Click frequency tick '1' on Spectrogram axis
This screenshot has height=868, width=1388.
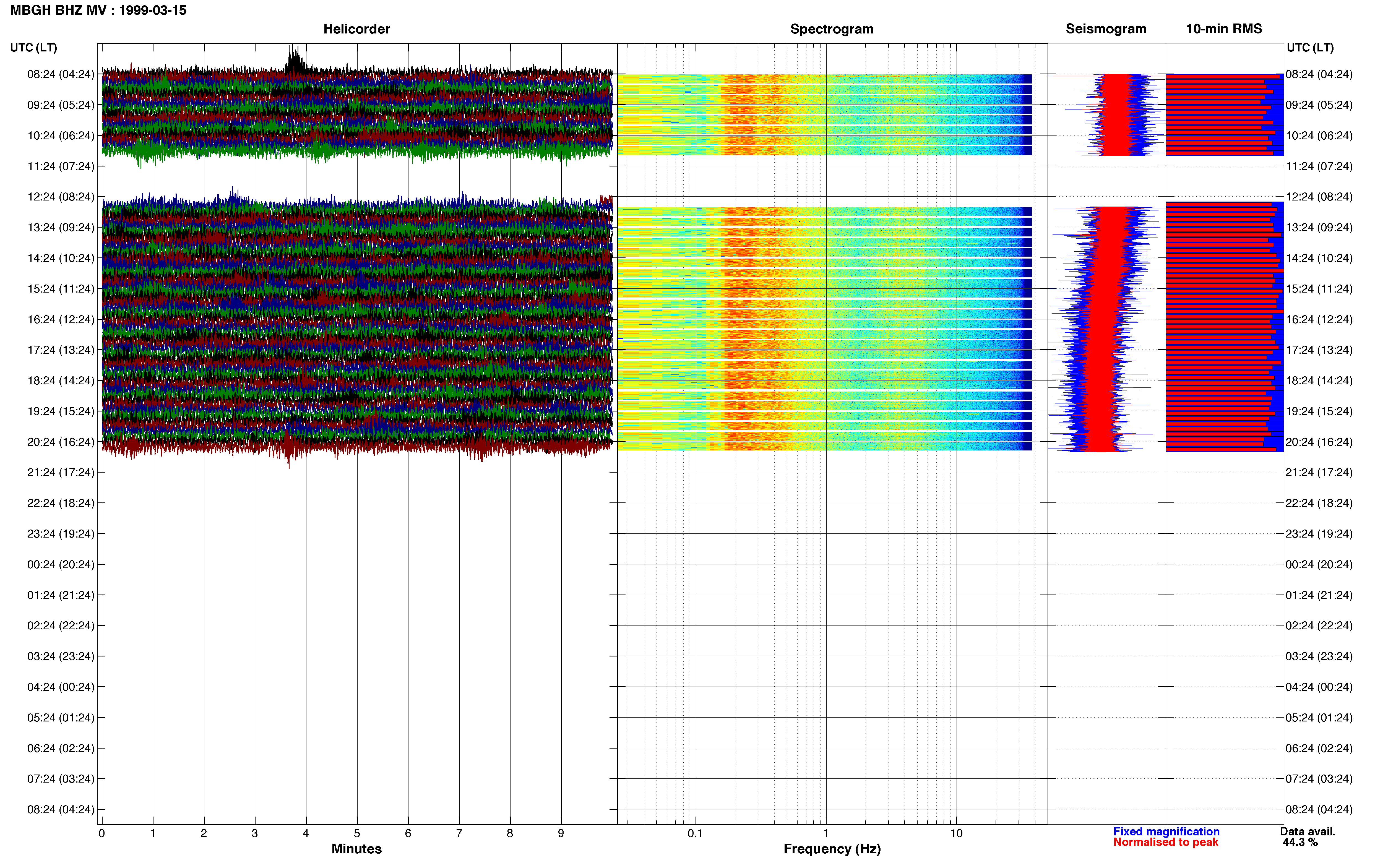(x=826, y=833)
